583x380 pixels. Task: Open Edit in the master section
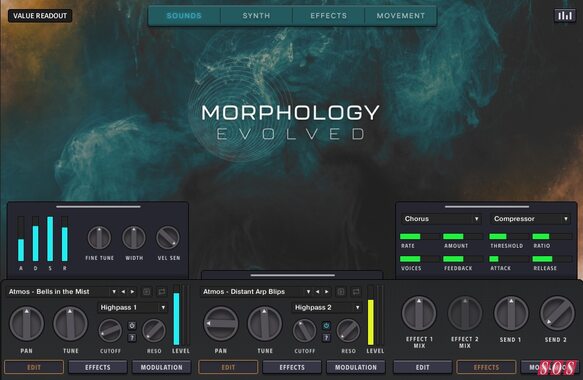423,367
